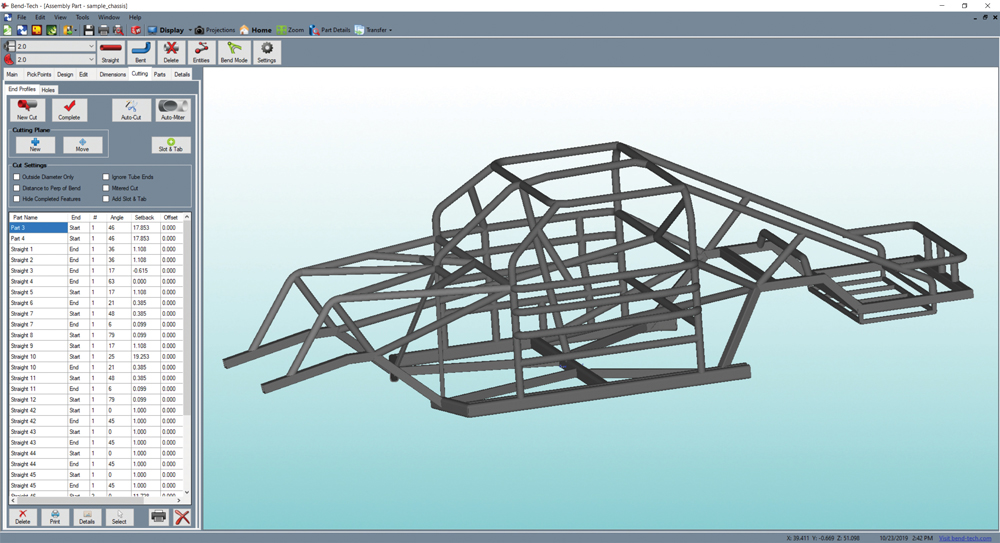Run the Auto-Miter tool
The height and width of the screenshot is (543, 1000).
point(173,110)
